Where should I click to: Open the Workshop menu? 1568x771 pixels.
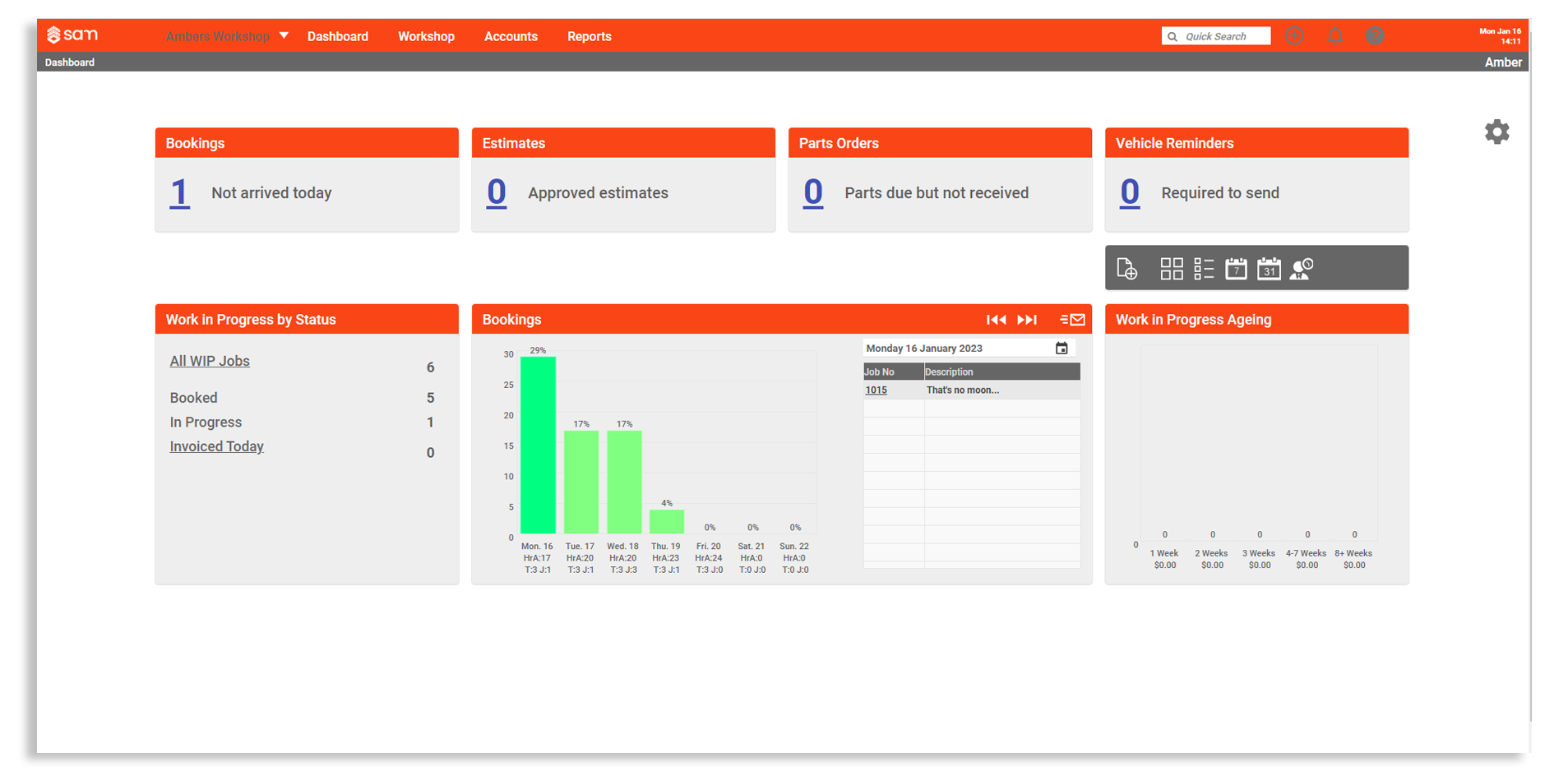pyautogui.click(x=426, y=36)
